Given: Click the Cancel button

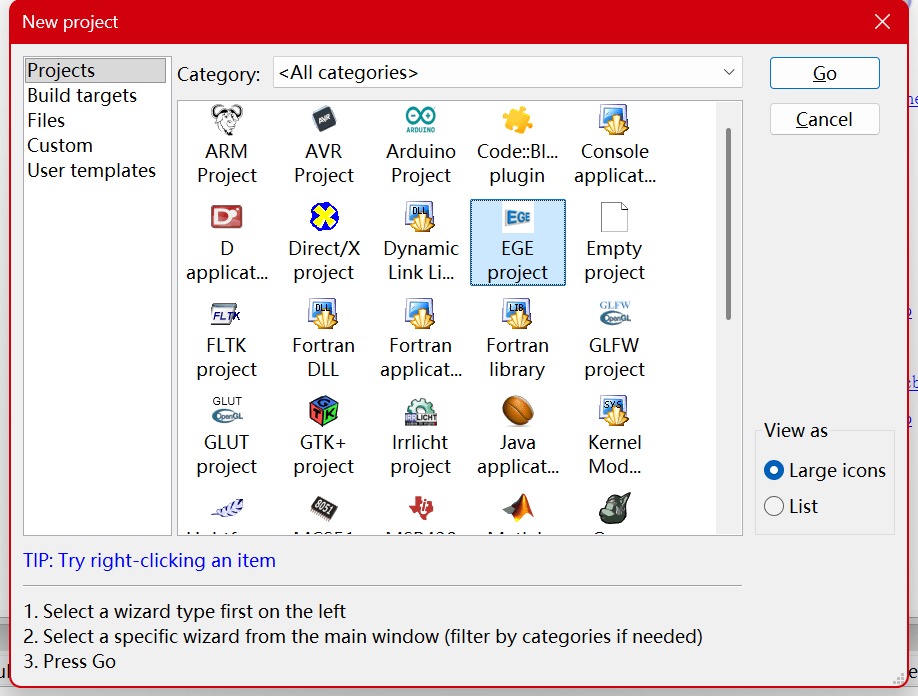Looking at the screenshot, I should 824,119.
